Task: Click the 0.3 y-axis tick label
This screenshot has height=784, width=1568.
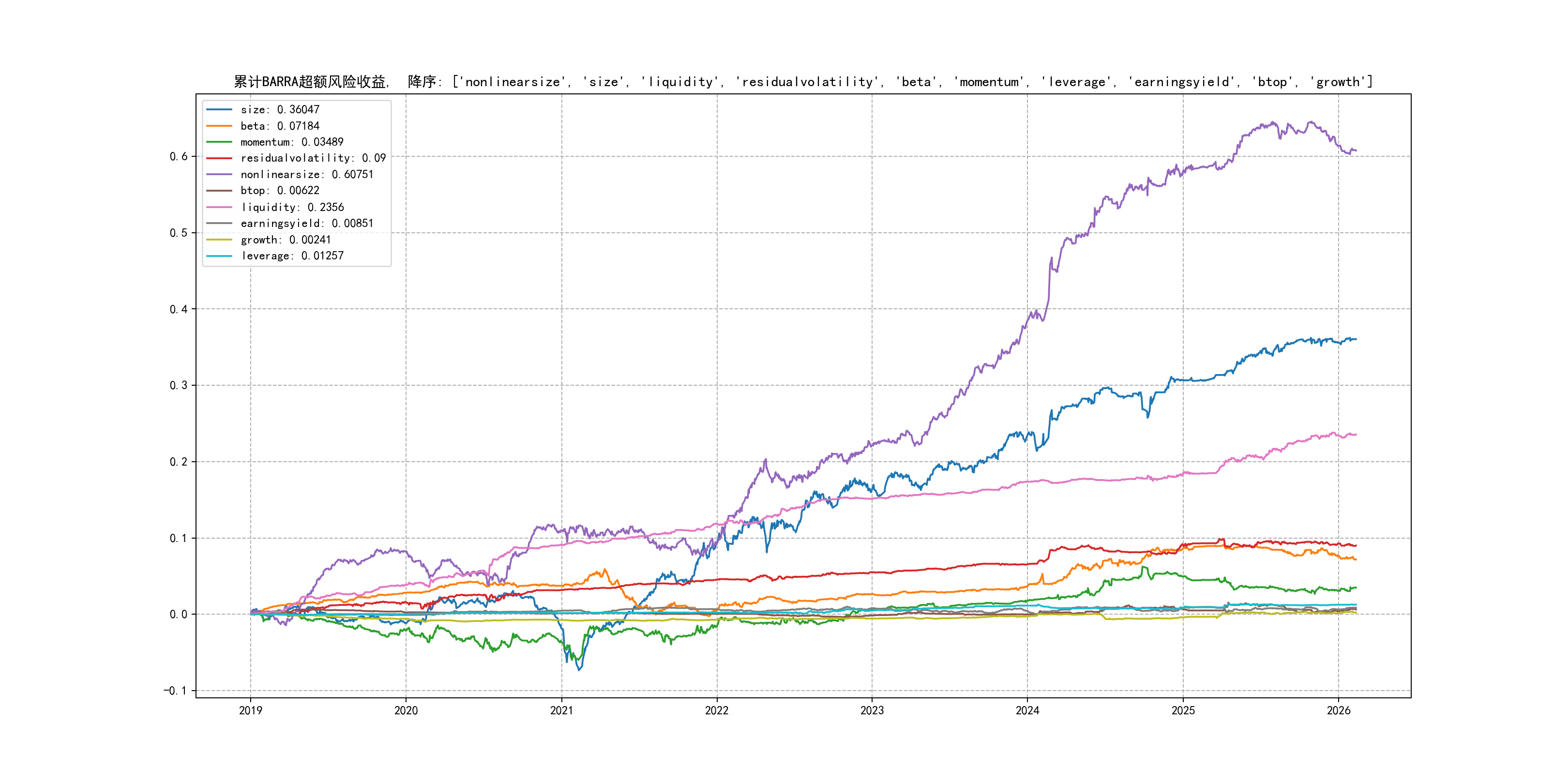Action: click(x=179, y=385)
